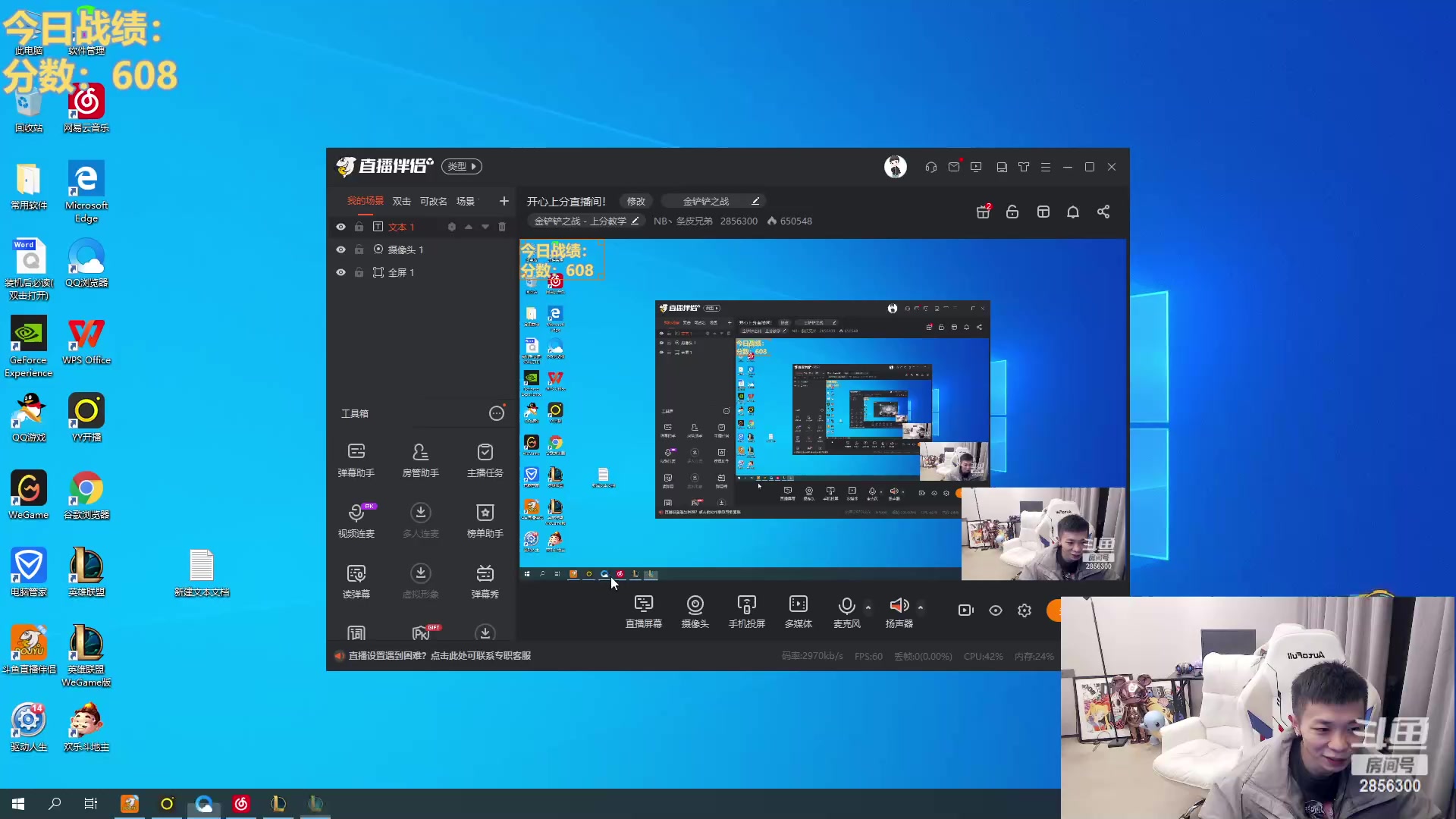This screenshot has height=819, width=1456.
Task: Open the settings gear in the bottom toolbar
Action: 1025,610
